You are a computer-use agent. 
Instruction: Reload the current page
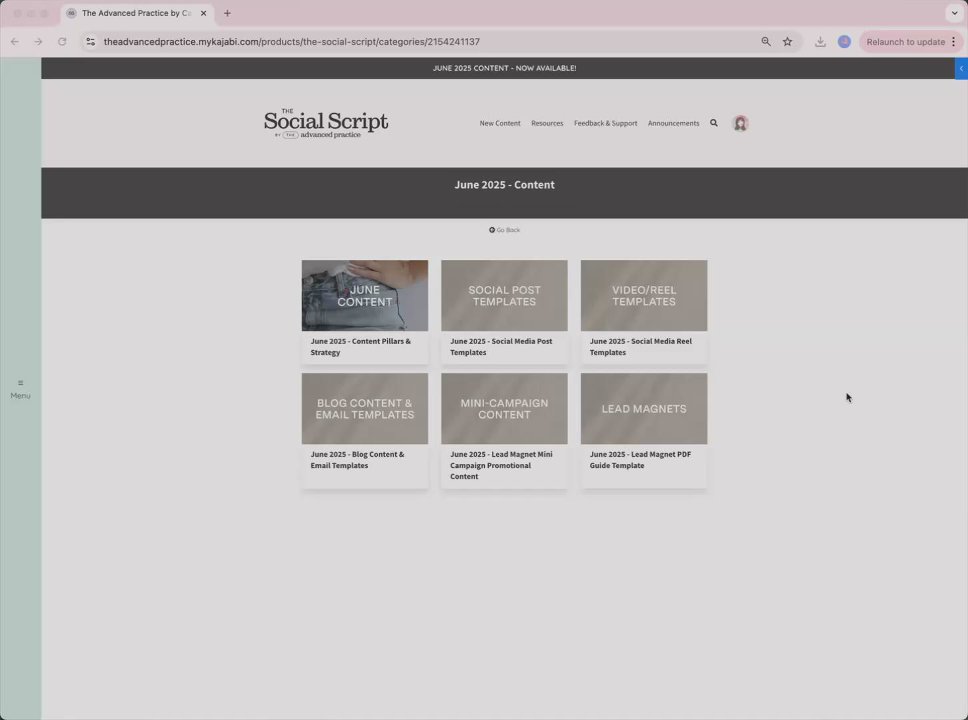pyautogui.click(x=62, y=42)
